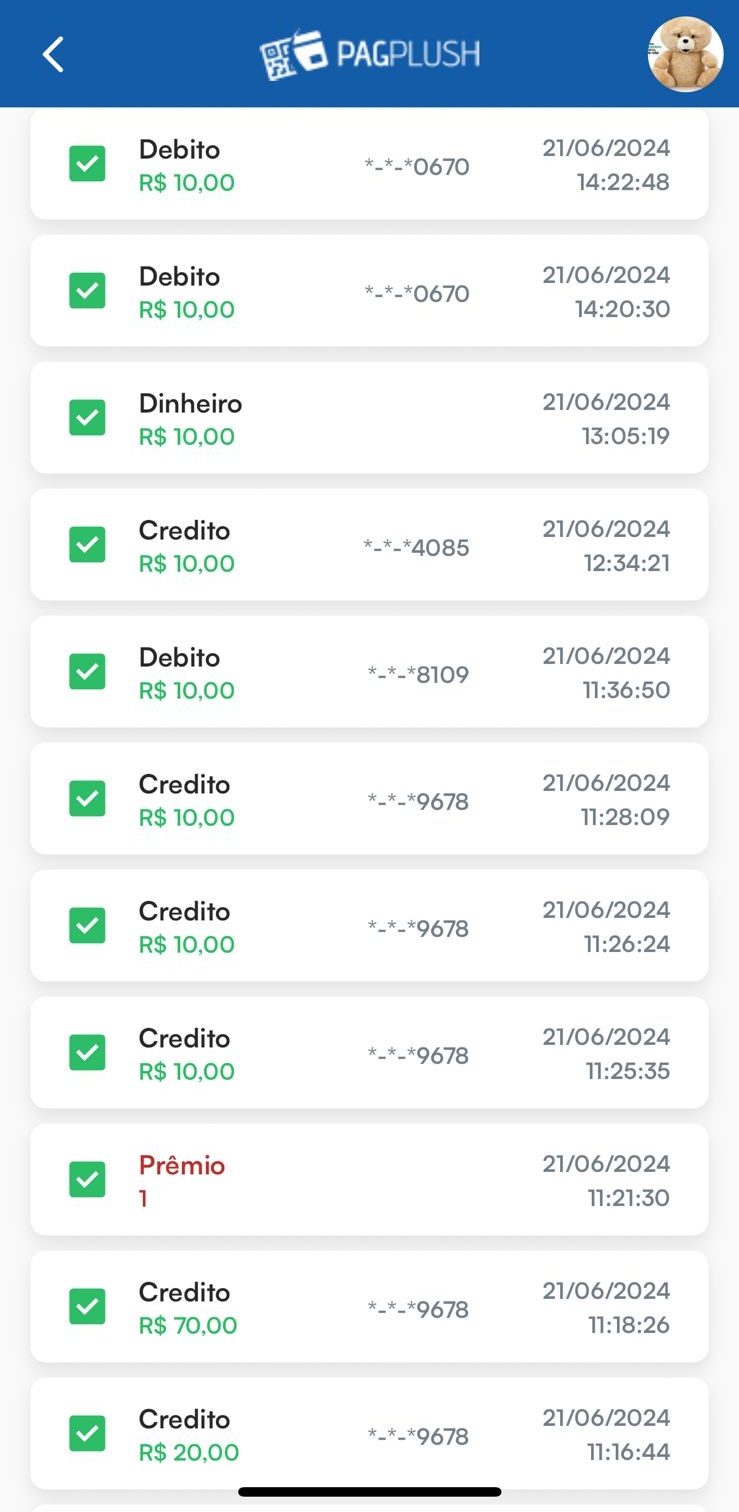Image resolution: width=739 pixels, height=1512 pixels.
Task: Open the Dinheiro R$ 10,00 transaction
Action: pyautogui.click(x=369, y=418)
